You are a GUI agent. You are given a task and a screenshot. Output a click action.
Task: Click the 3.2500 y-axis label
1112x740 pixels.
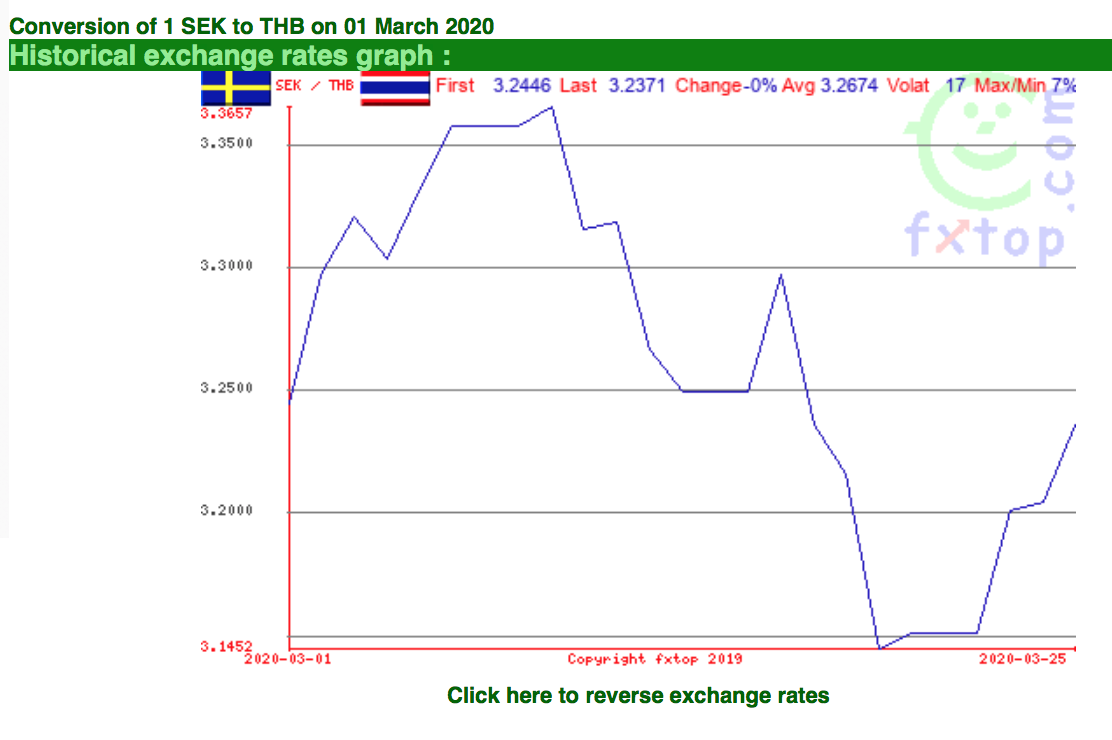[226, 388]
